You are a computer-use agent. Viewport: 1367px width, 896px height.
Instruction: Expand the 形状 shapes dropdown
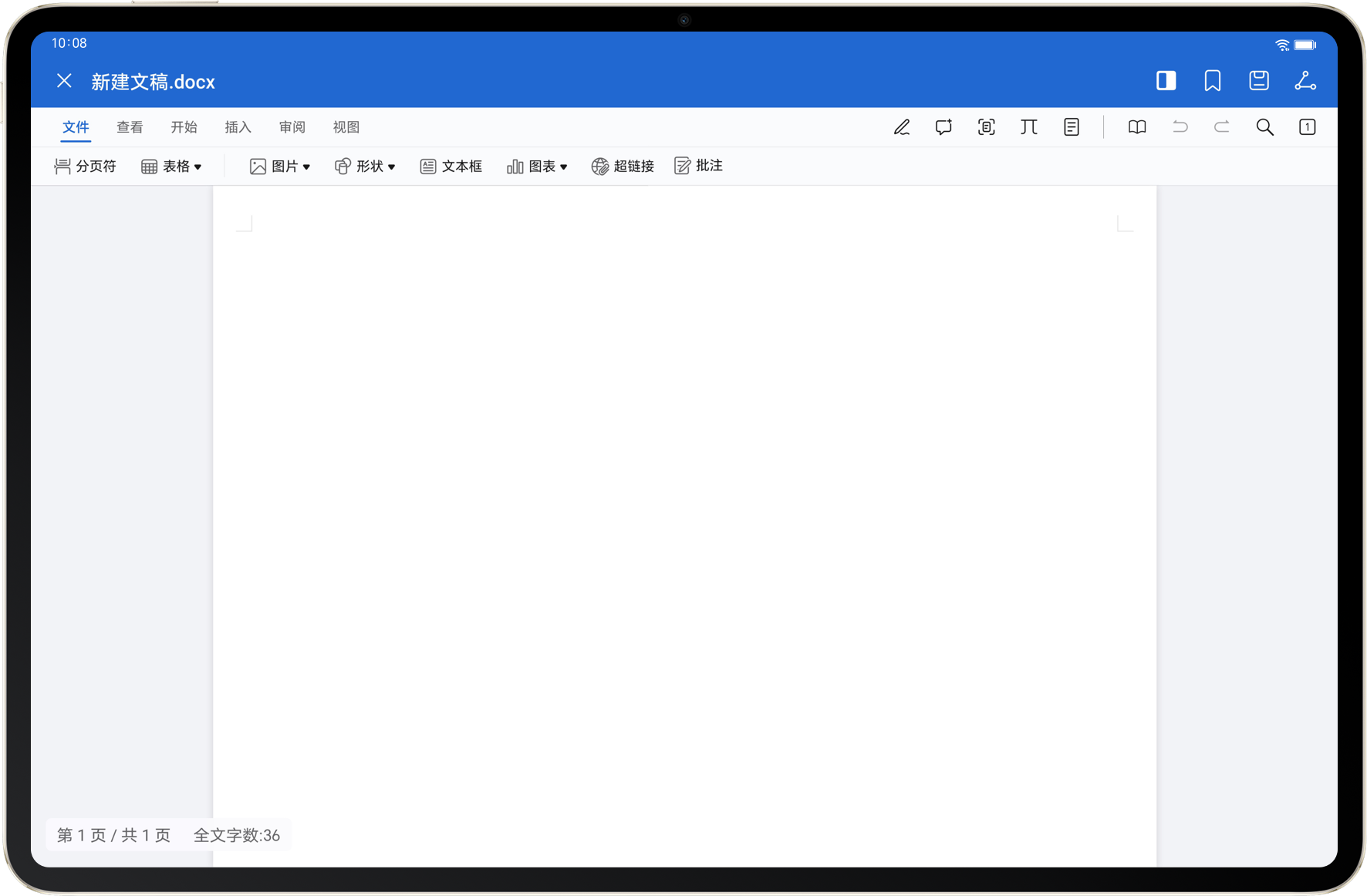[365, 167]
